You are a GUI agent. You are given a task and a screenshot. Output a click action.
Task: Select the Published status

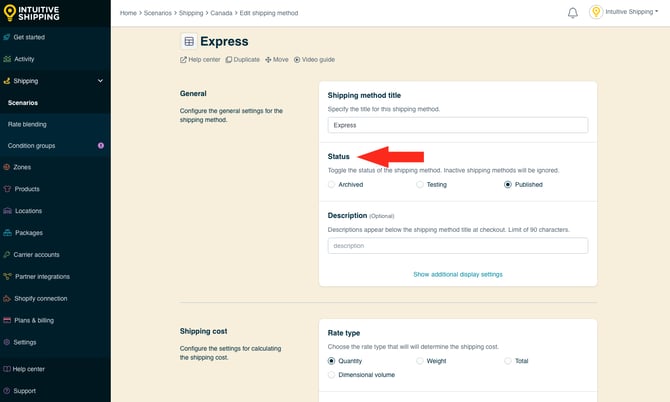pos(508,185)
